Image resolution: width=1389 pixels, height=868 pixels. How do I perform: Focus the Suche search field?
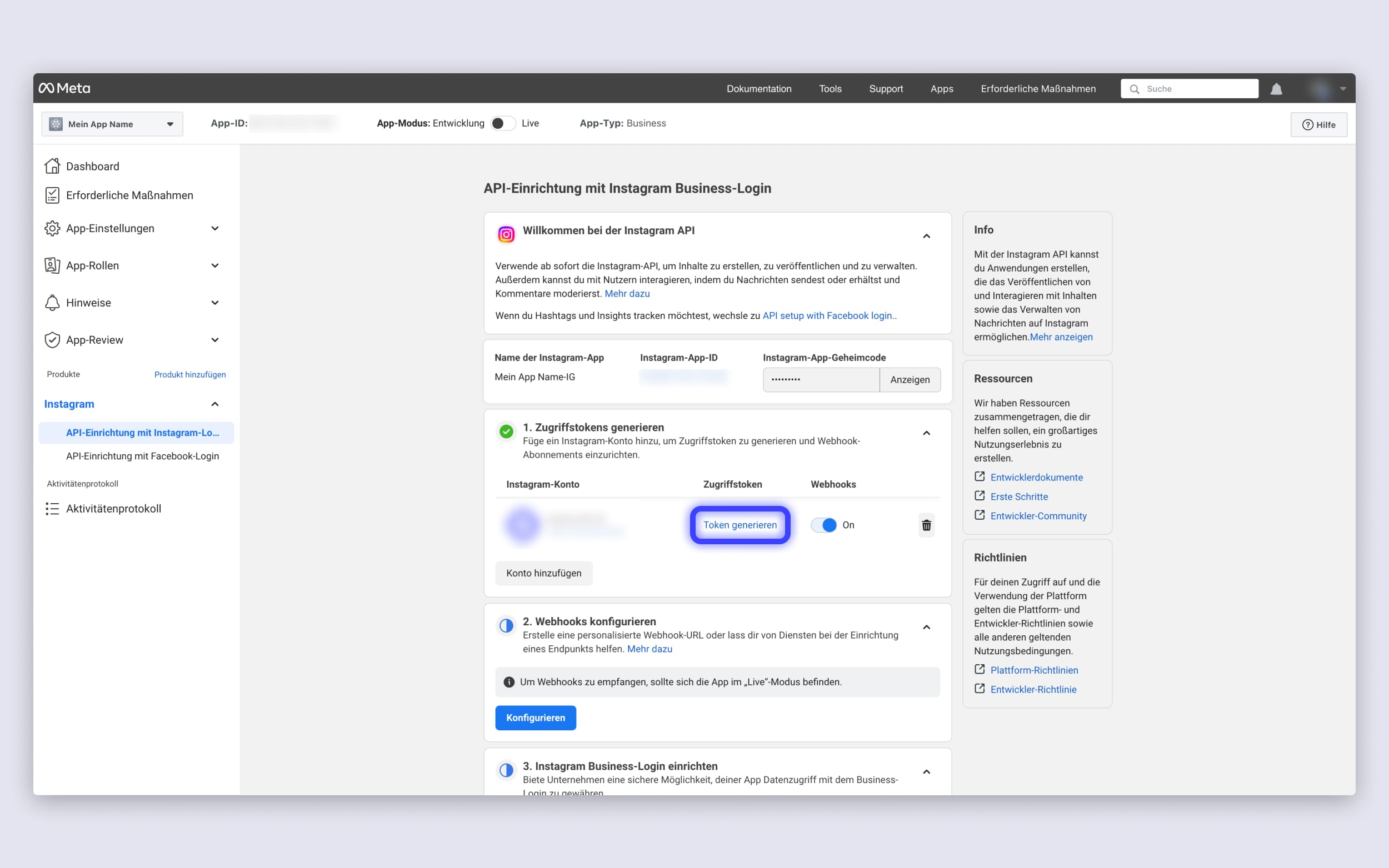(1189, 89)
